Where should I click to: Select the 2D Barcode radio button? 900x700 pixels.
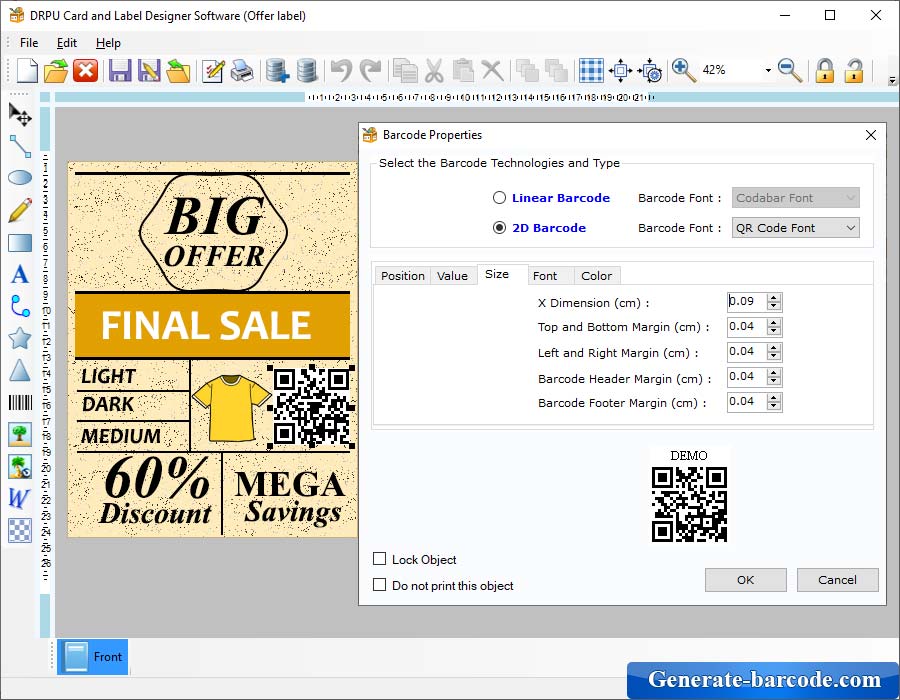pos(499,228)
